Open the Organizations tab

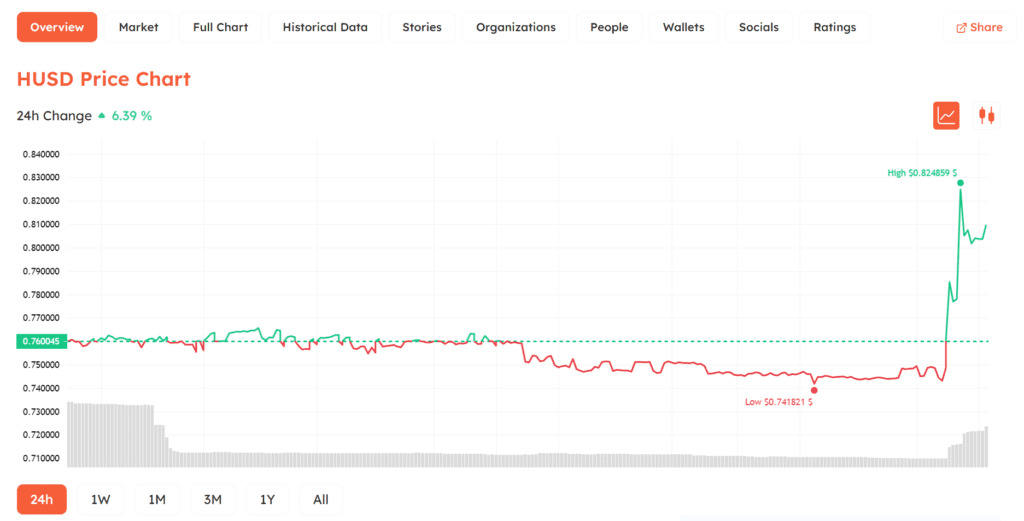pos(516,27)
